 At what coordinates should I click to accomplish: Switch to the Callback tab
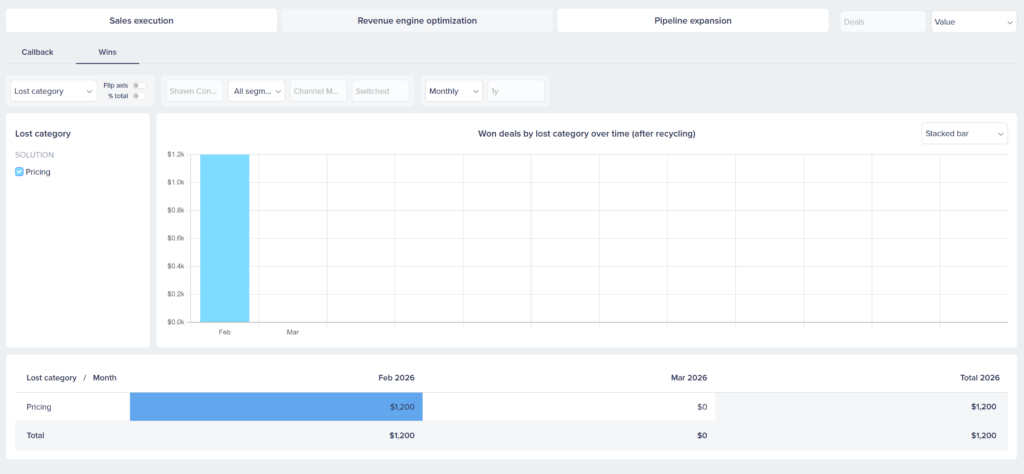point(37,51)
